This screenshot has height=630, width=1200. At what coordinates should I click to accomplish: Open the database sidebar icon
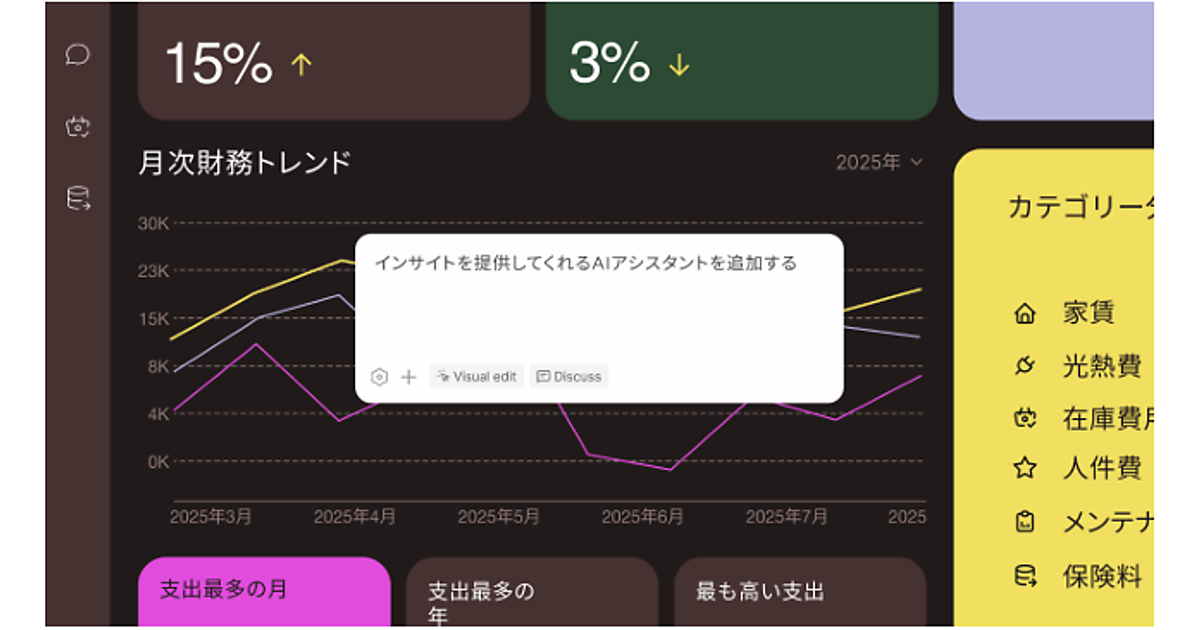[x=78, y=198]
